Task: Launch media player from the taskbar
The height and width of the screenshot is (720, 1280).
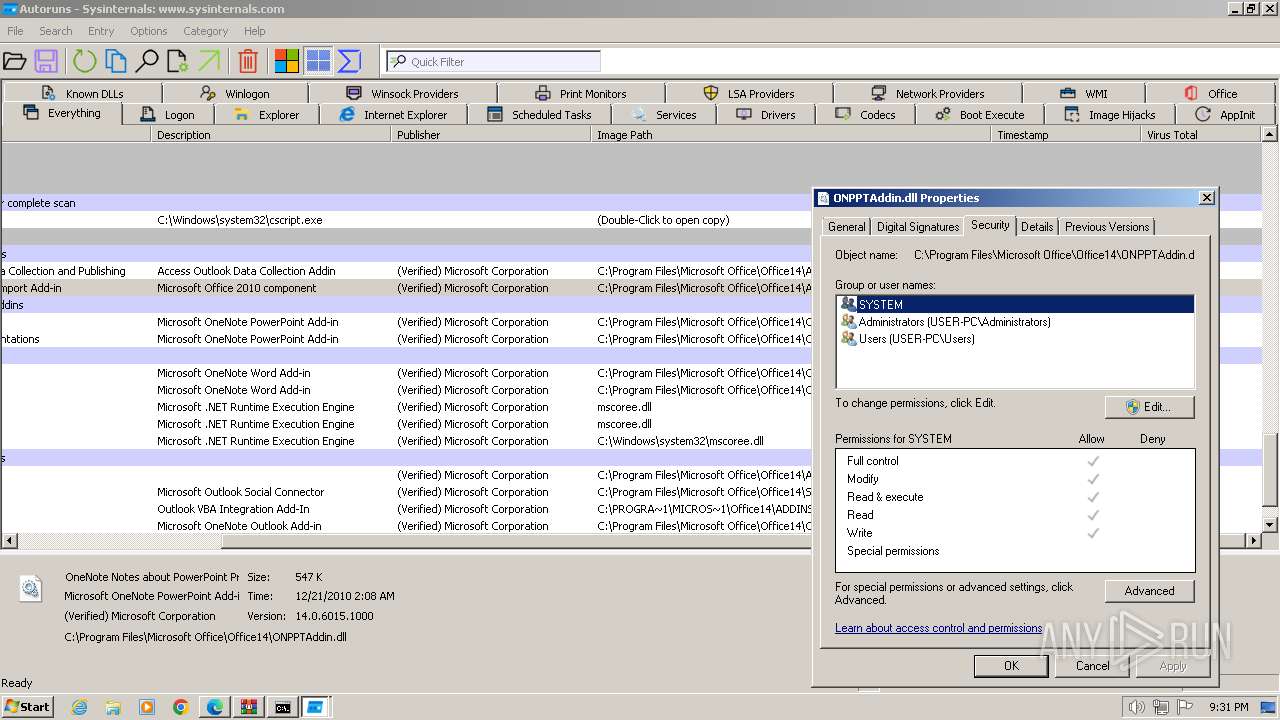Action: 147,707
